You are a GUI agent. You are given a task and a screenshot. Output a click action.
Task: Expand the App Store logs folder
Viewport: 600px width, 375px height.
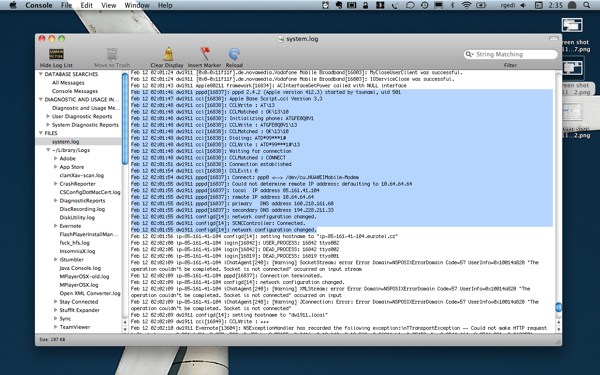tap(55, 166)
